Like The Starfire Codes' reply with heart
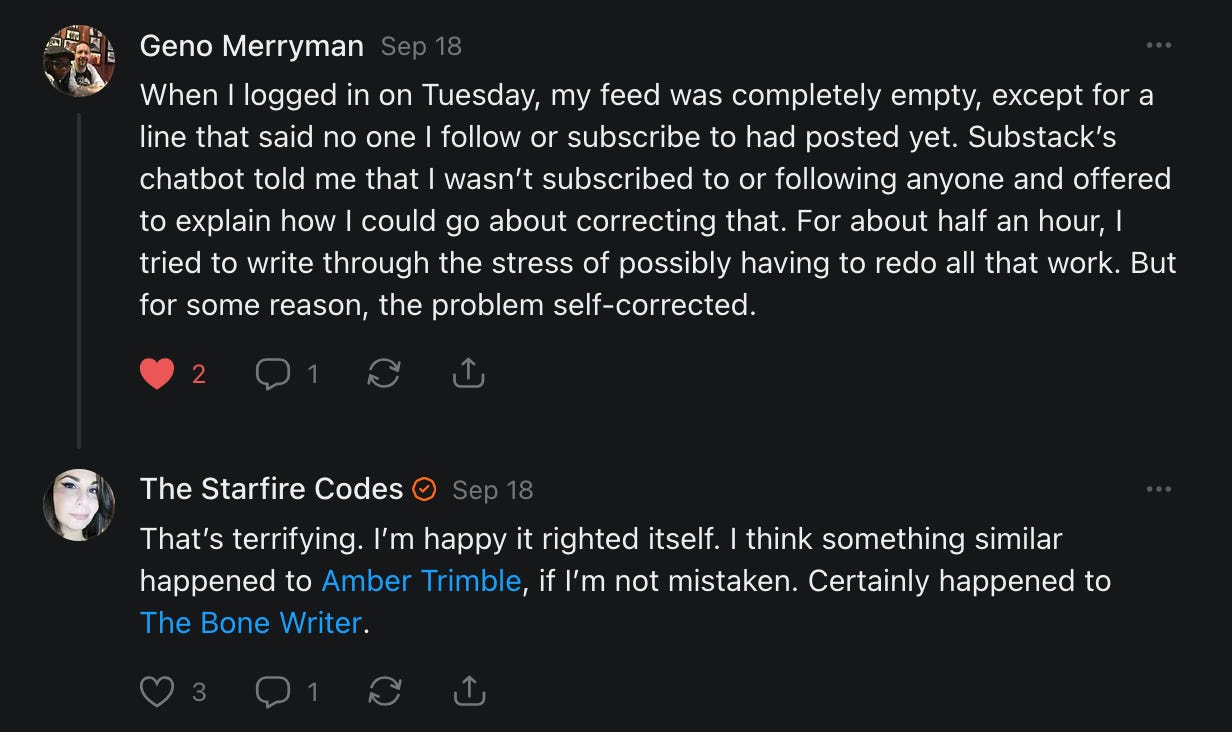The height and width of the screenshot is (732, 1232). coord(157,692)
